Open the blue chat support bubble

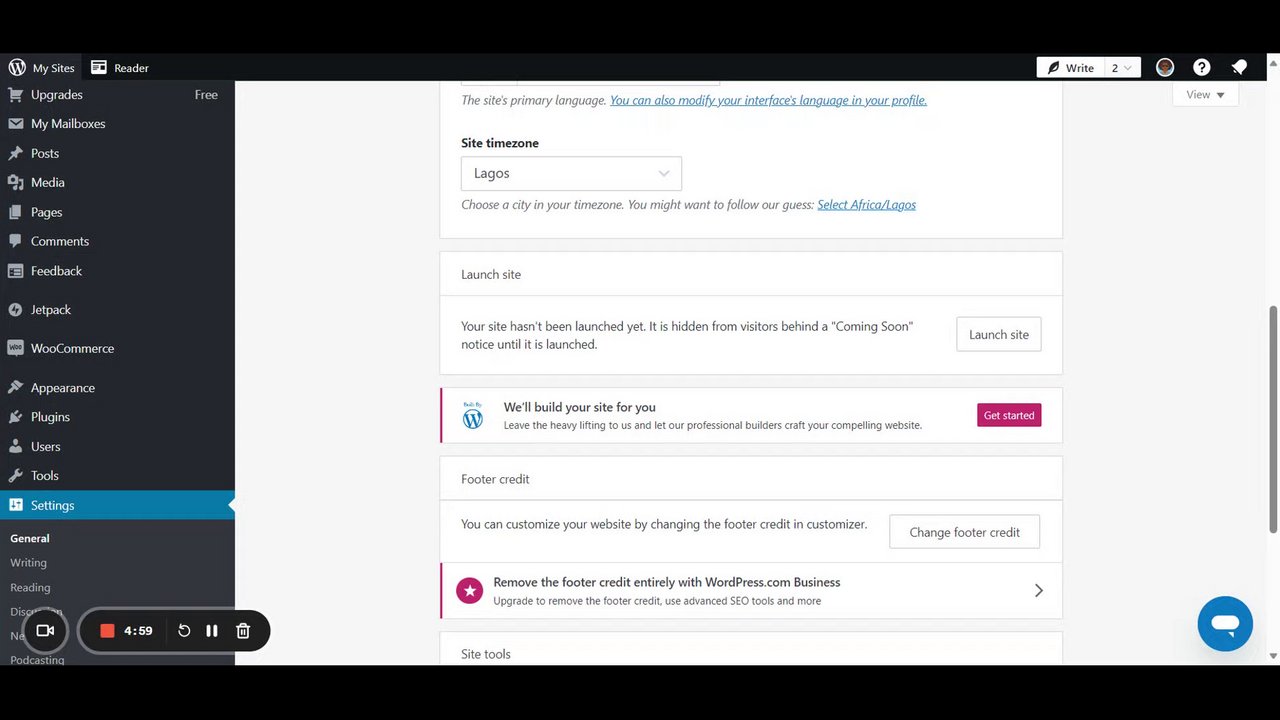point(1225,624)
